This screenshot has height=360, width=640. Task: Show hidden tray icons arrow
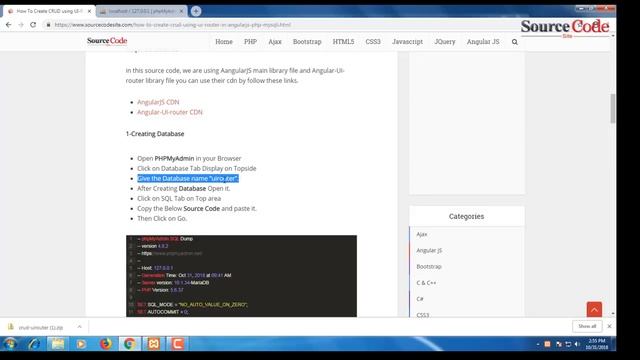[x=538, y=344]
